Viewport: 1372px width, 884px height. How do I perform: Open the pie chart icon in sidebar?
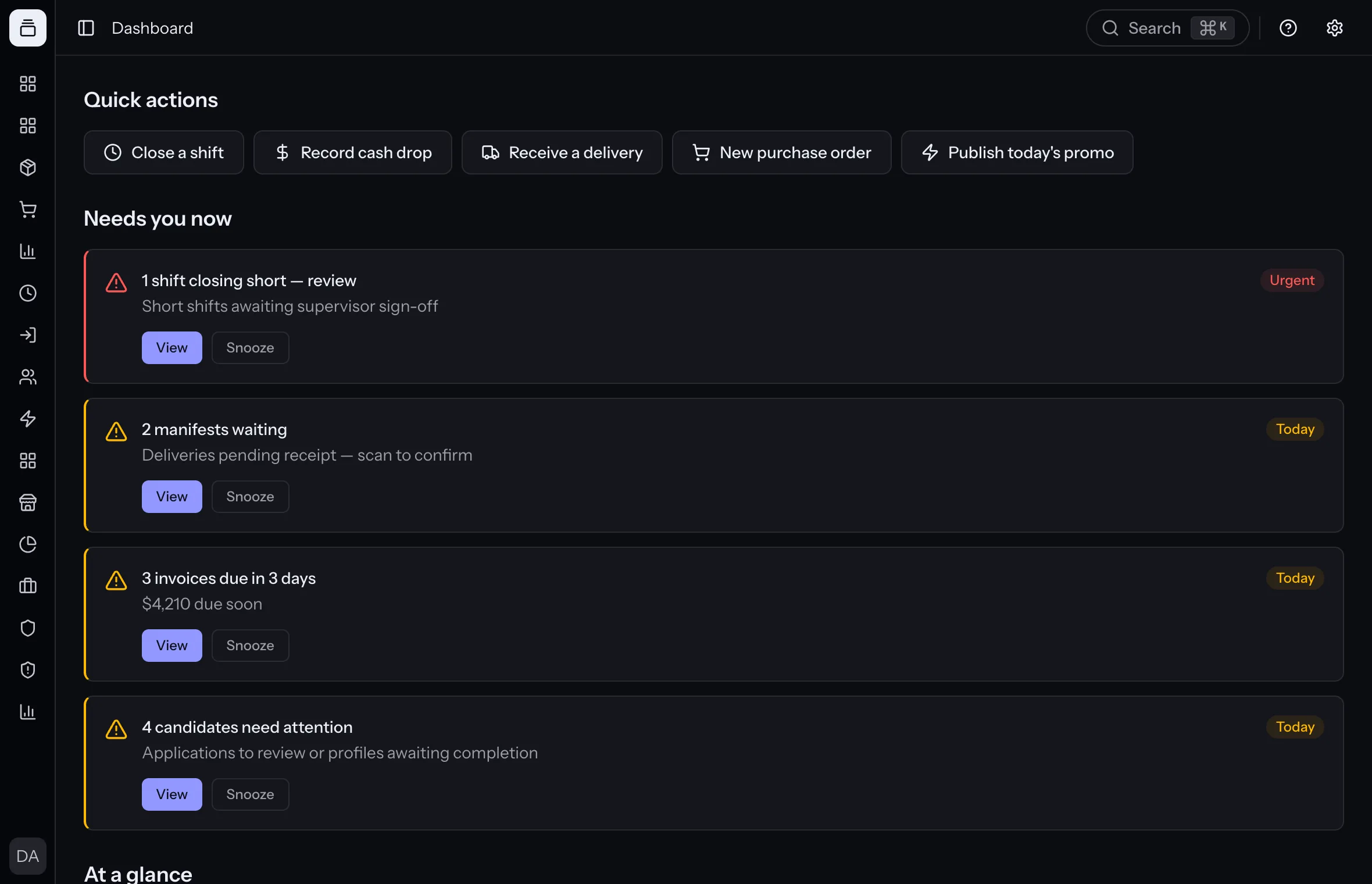[x=28, y=544]
